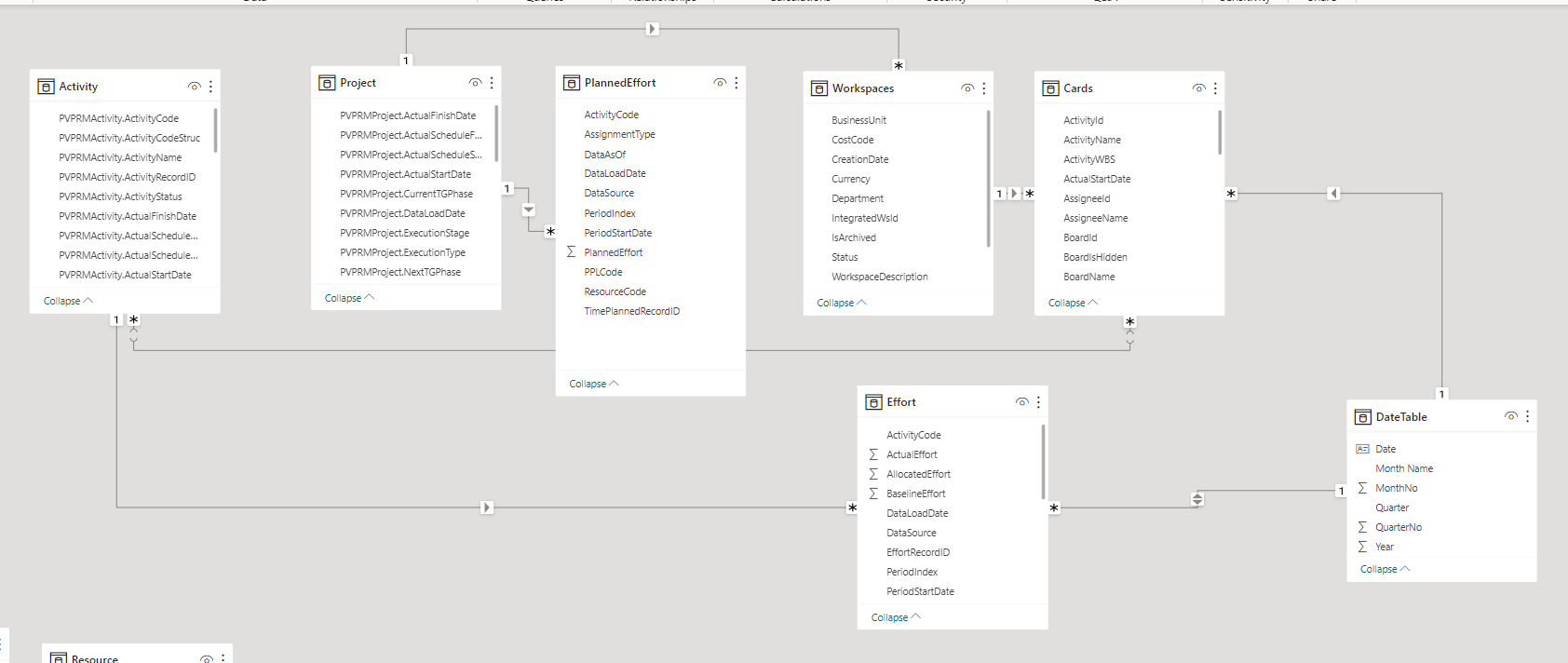Viewport: 1568px width, 663px height.
Task: Select PVPRMActivity.ActivityStatus field
Action: coord(121,196)
